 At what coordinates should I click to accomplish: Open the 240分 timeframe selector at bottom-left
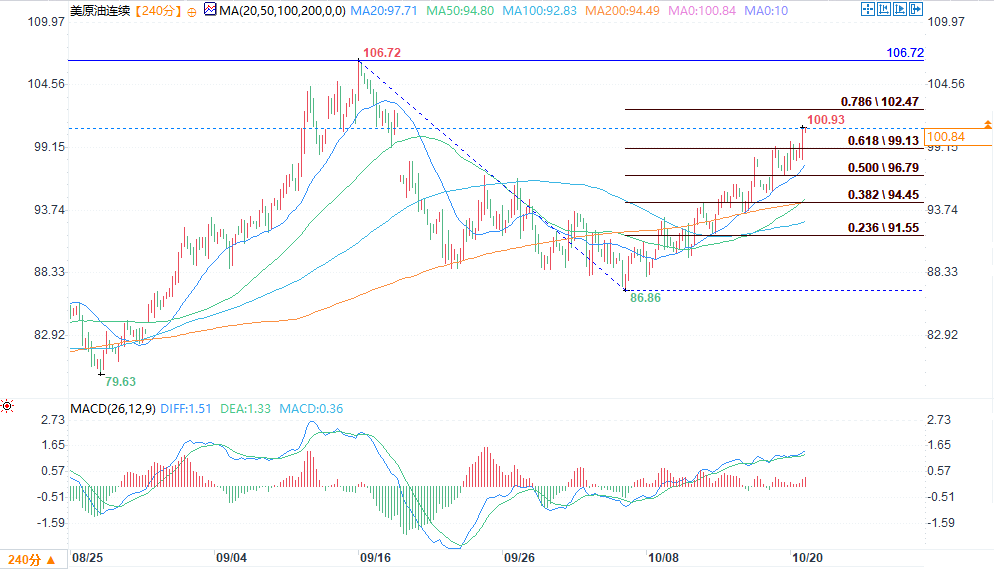pyautogui.click(x=32, y=559)
